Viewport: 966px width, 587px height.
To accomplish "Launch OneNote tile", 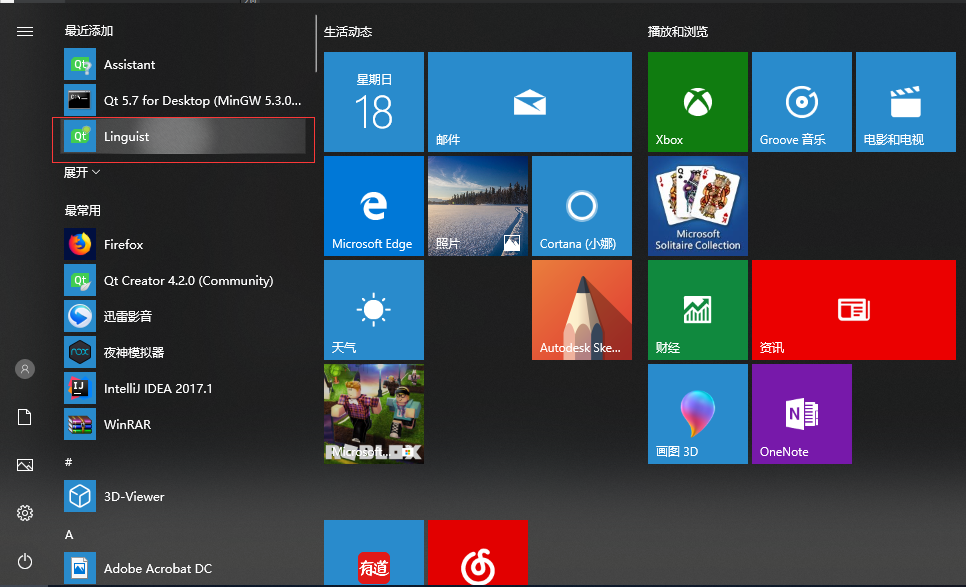I will (801, 414).
